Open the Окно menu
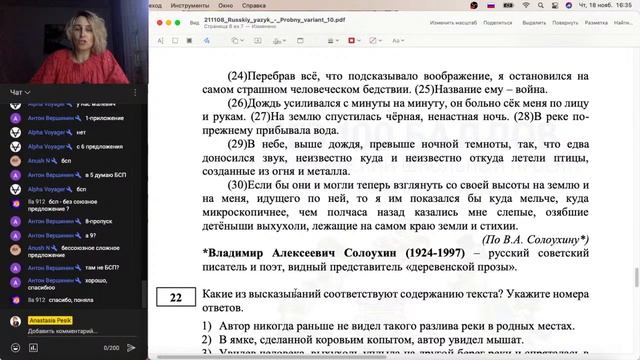Viewport: 640px width, 360px height. [225, 6]
